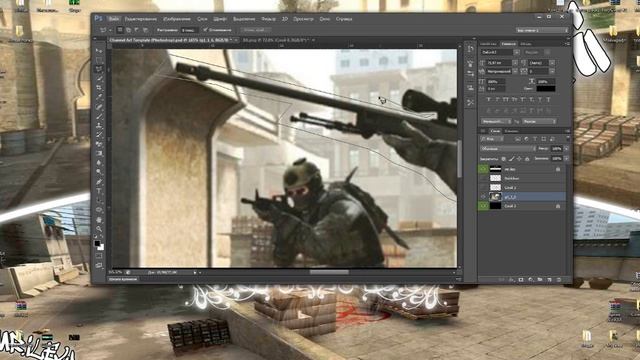The image size is (640, 360).
Task: Switch to the second document tab
Action: [278, 40]
